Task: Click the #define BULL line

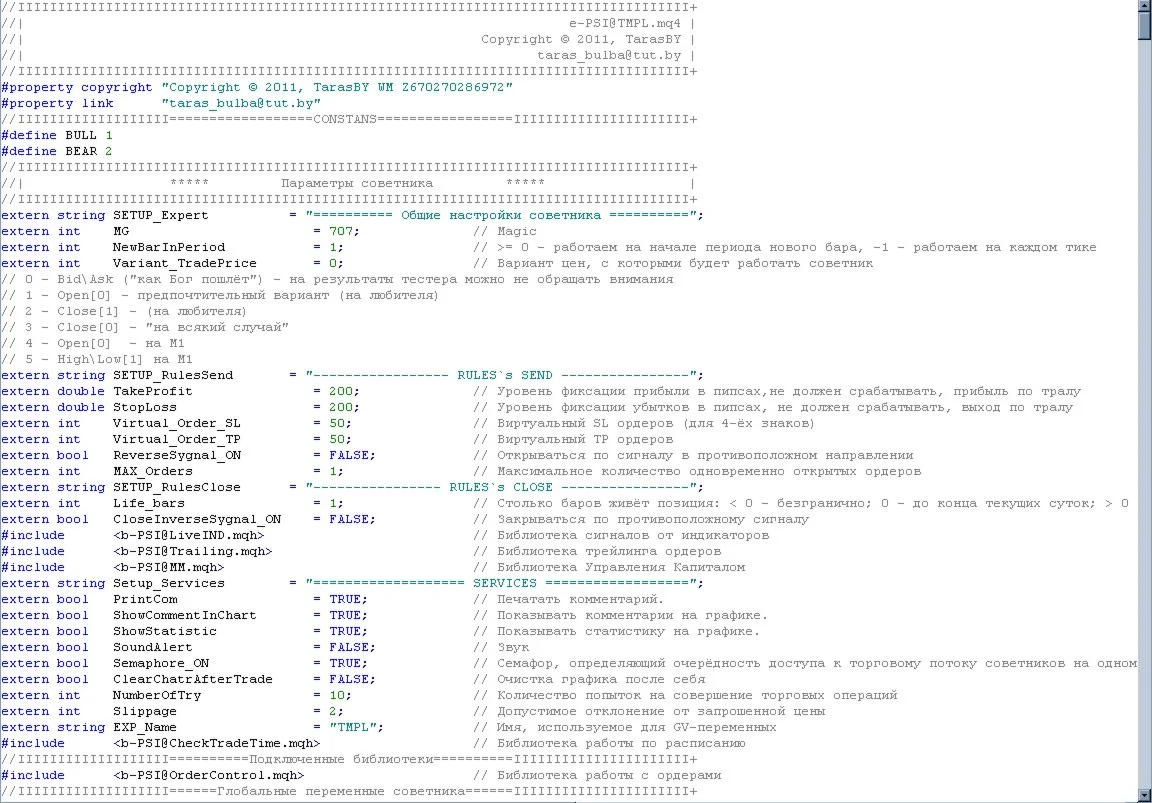Action: coord(57,135)
